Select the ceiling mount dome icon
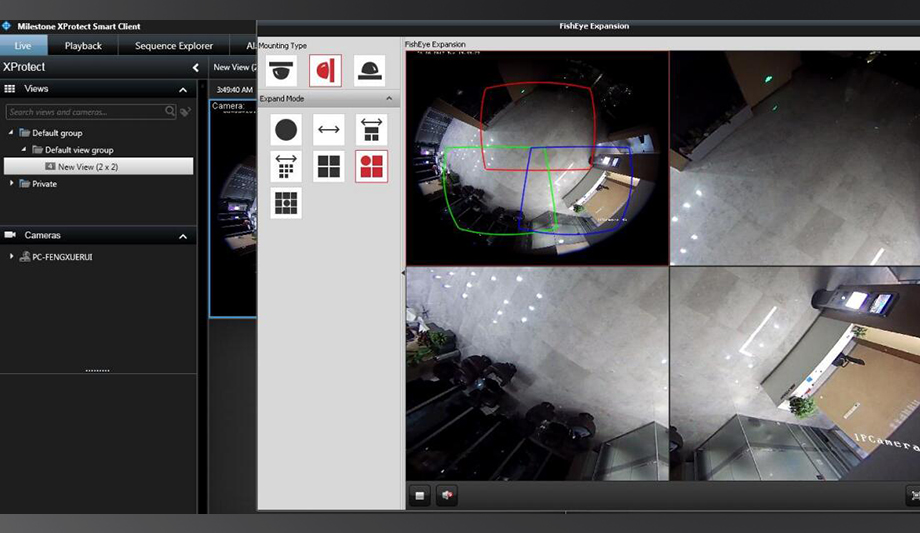The height and width of the screenshot is (533, 920). tap(282, 70)
